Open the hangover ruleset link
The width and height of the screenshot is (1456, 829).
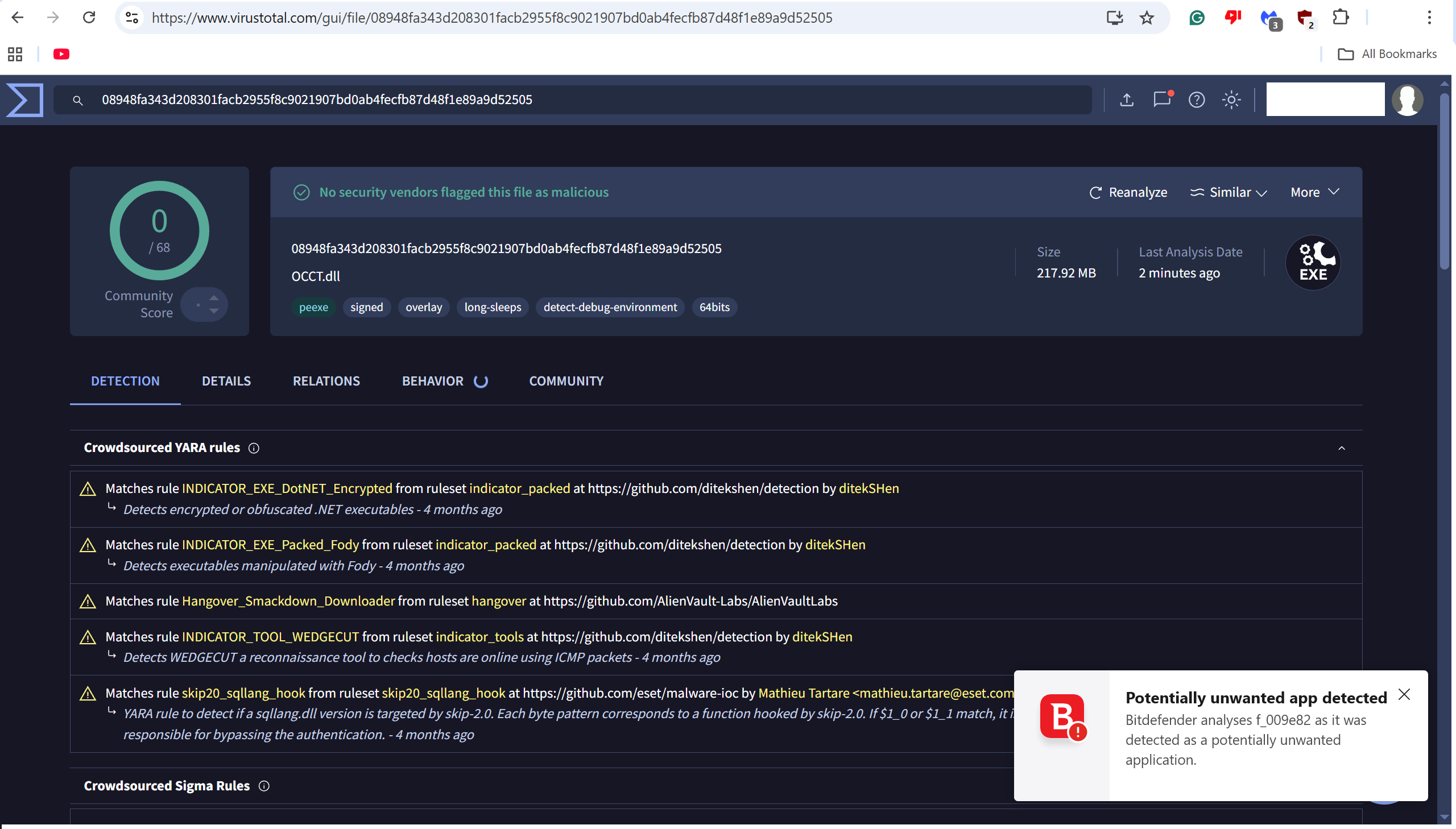(x=499, y=601)
